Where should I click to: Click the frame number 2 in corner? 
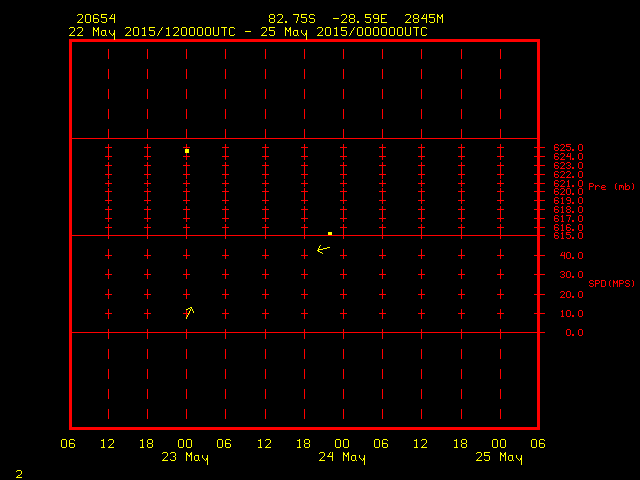[19, 474]
